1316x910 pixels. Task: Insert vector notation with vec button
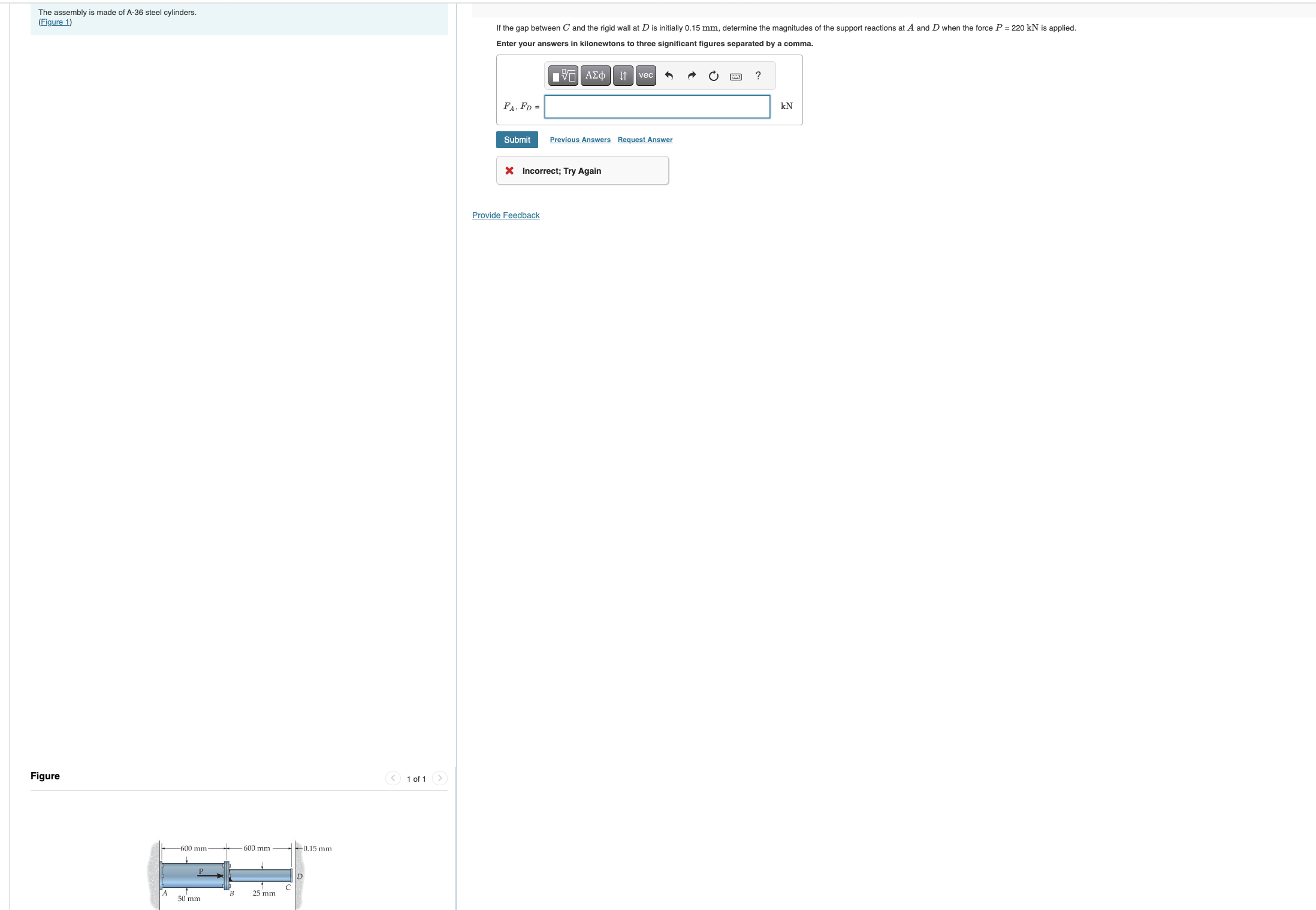click(x=645, y=76)
